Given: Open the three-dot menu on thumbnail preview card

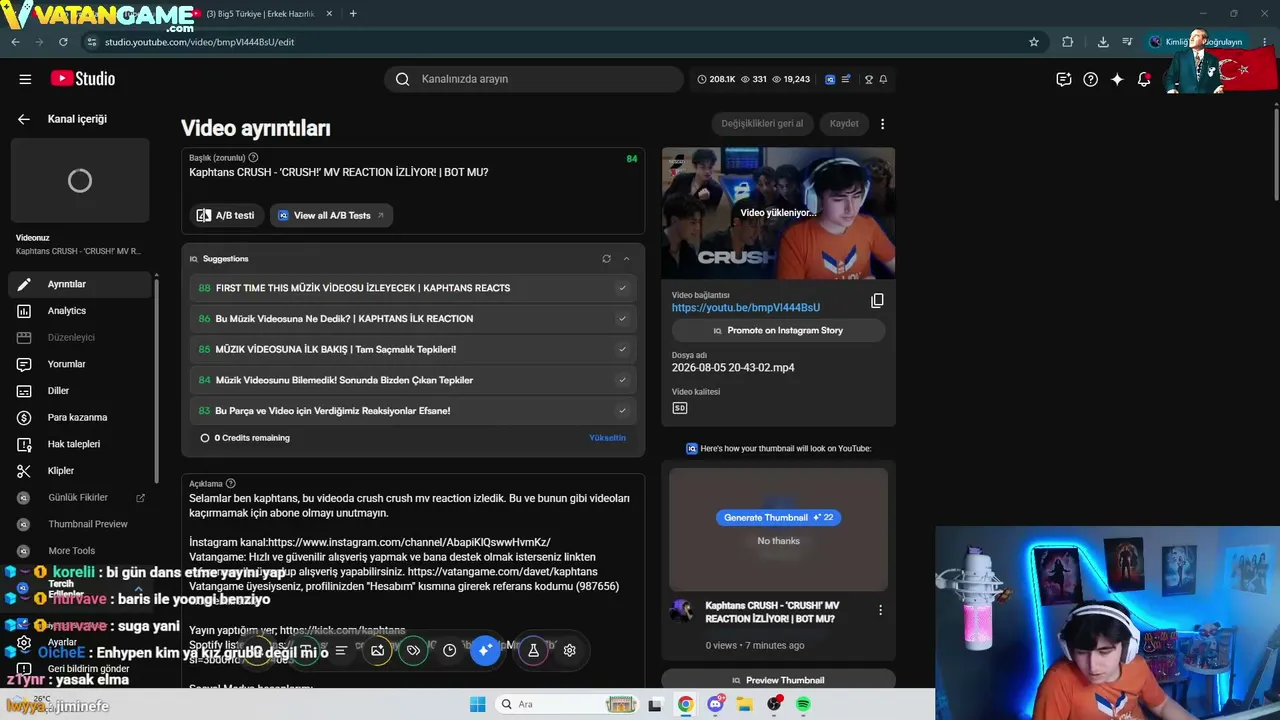Looking at the screenshot, I should pos(880,610).
